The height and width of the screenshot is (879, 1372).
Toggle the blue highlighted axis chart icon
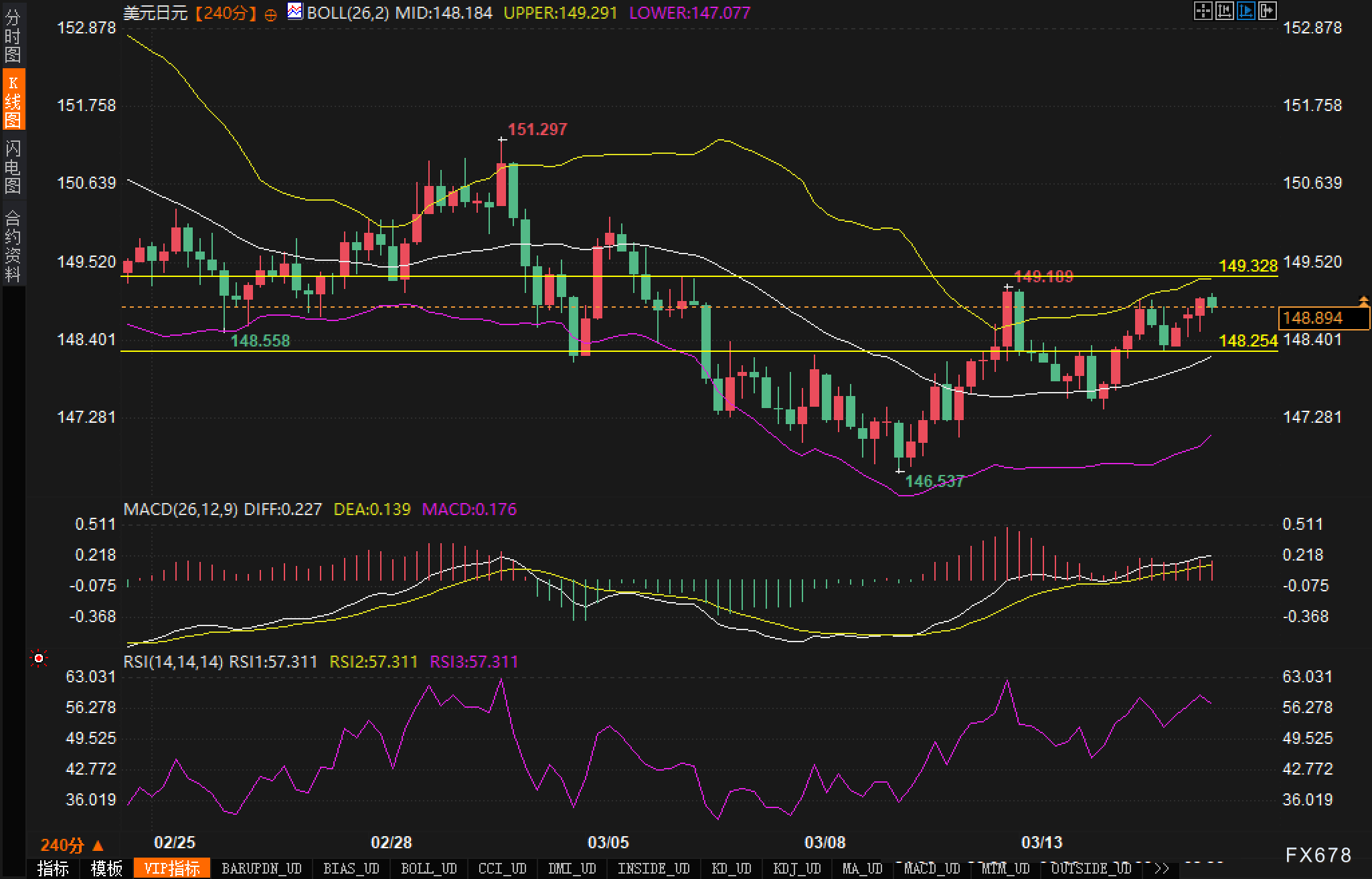(x=1246, y=11)
